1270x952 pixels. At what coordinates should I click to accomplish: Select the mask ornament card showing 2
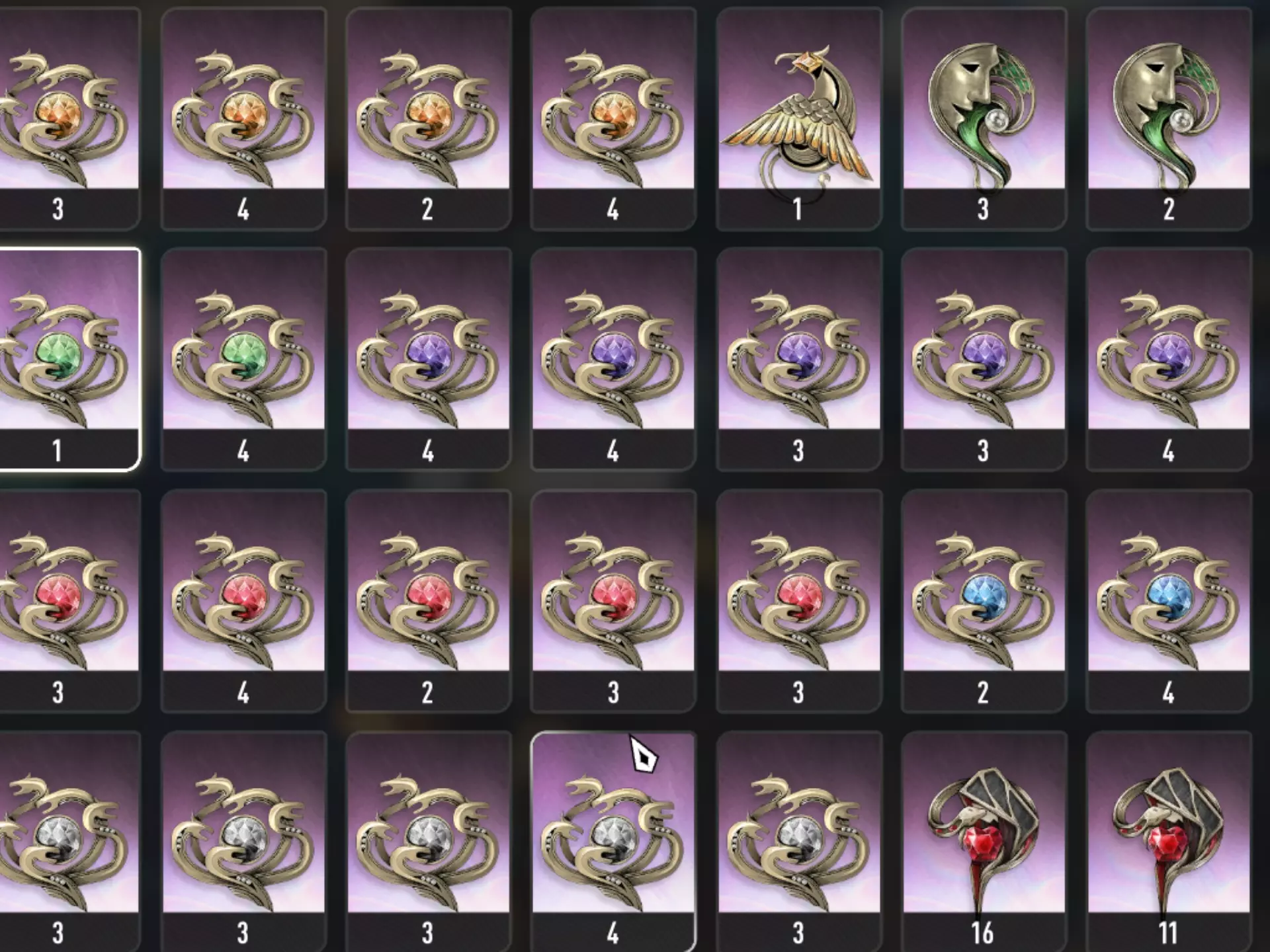pos(1169,119)
